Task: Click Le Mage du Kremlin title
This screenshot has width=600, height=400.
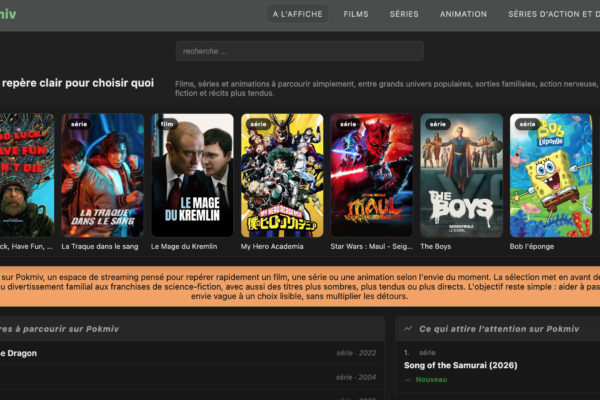Action: 184,247
